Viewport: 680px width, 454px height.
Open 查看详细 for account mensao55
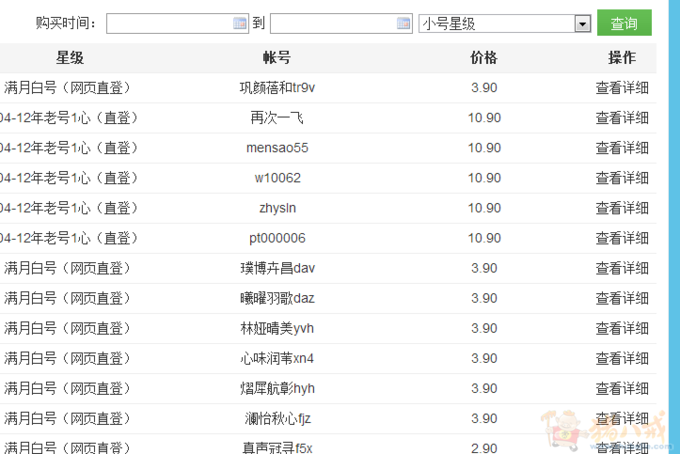pyautogui.click(x=622, y=148)
